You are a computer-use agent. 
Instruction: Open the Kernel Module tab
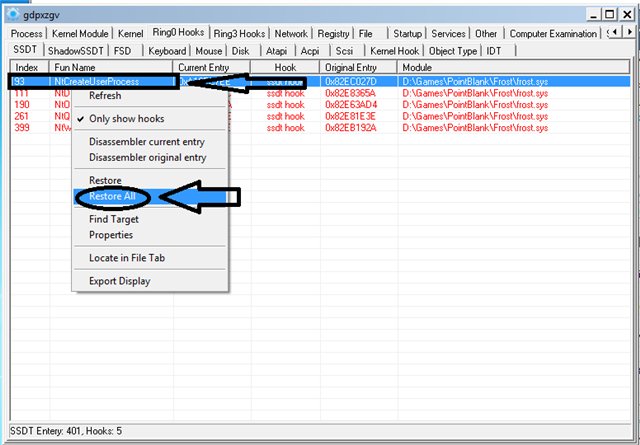(x=82, y=34)
